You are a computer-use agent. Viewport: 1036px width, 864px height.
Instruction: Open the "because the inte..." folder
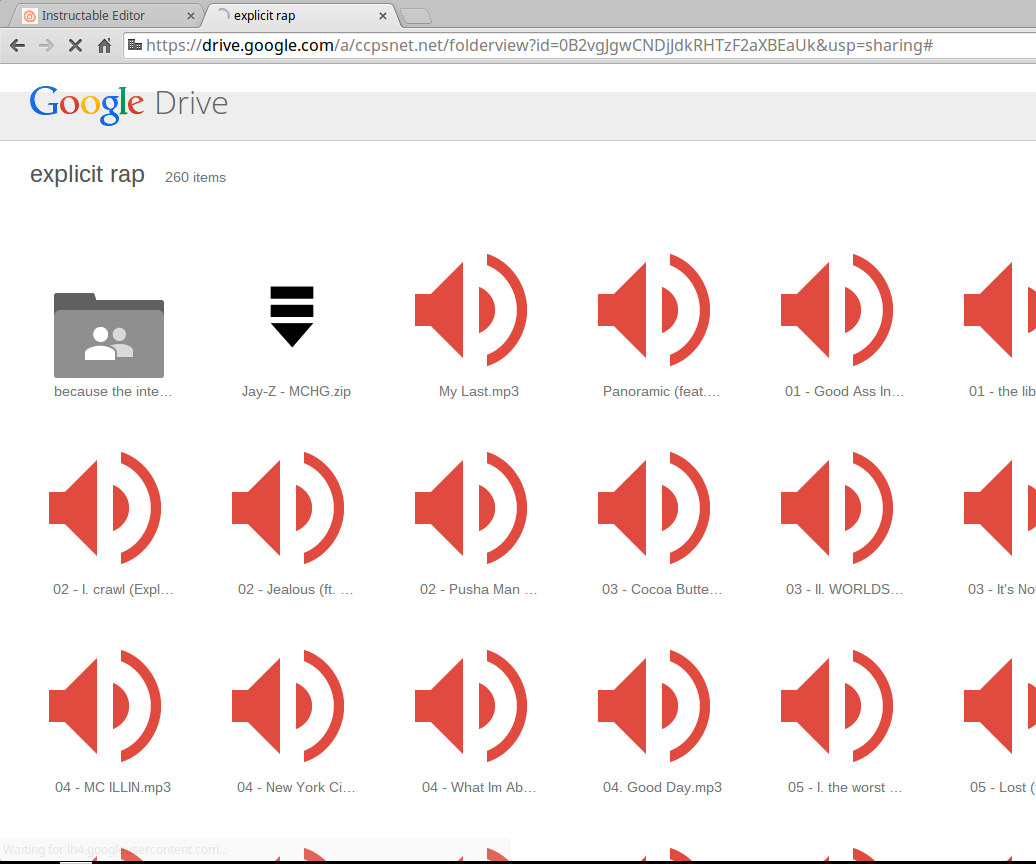tap(108, 337)
